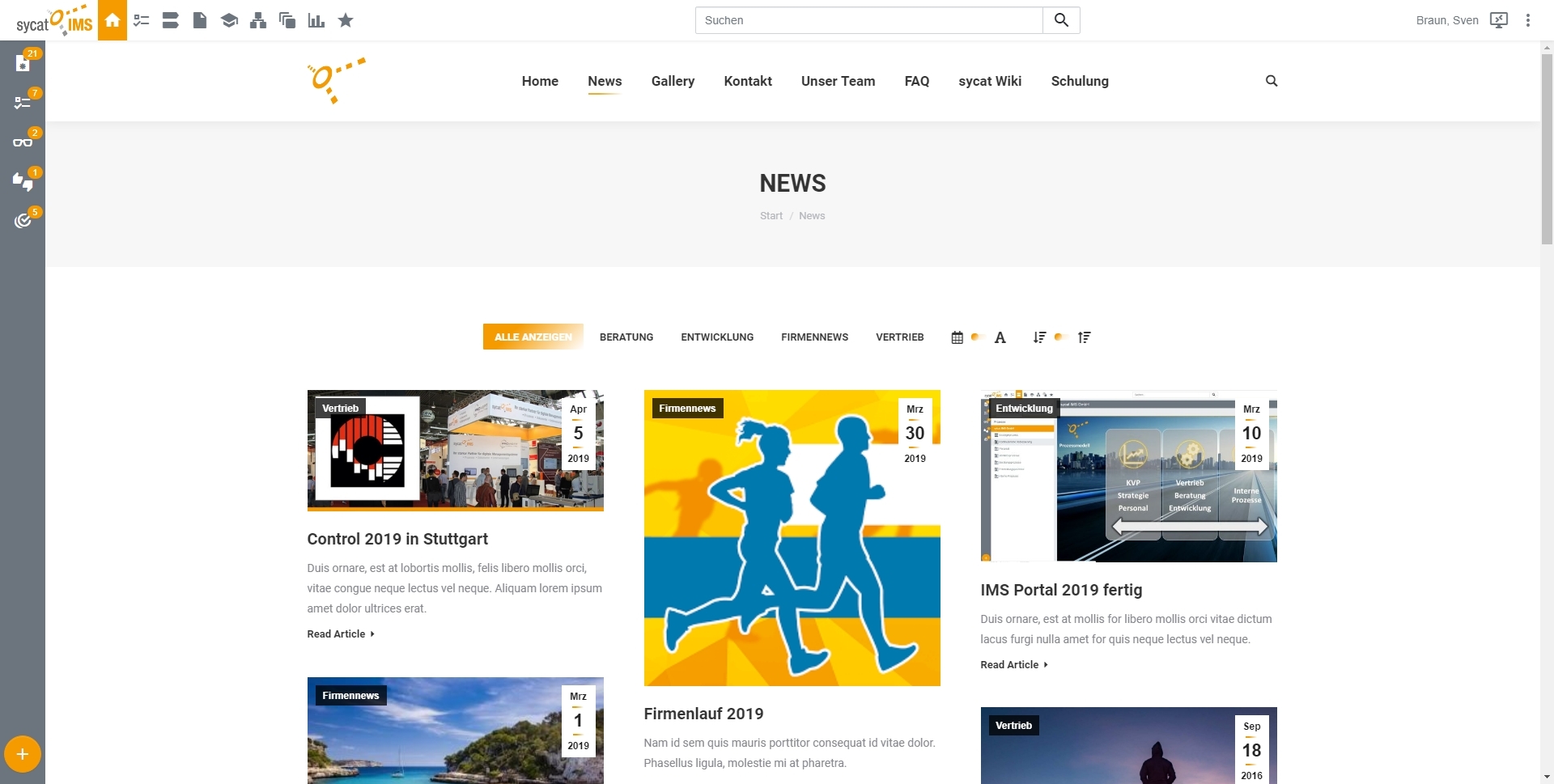Open the document icon in the top toolbar
The width and height of the screenshot is (1554, 784).
tap(200, 20)
